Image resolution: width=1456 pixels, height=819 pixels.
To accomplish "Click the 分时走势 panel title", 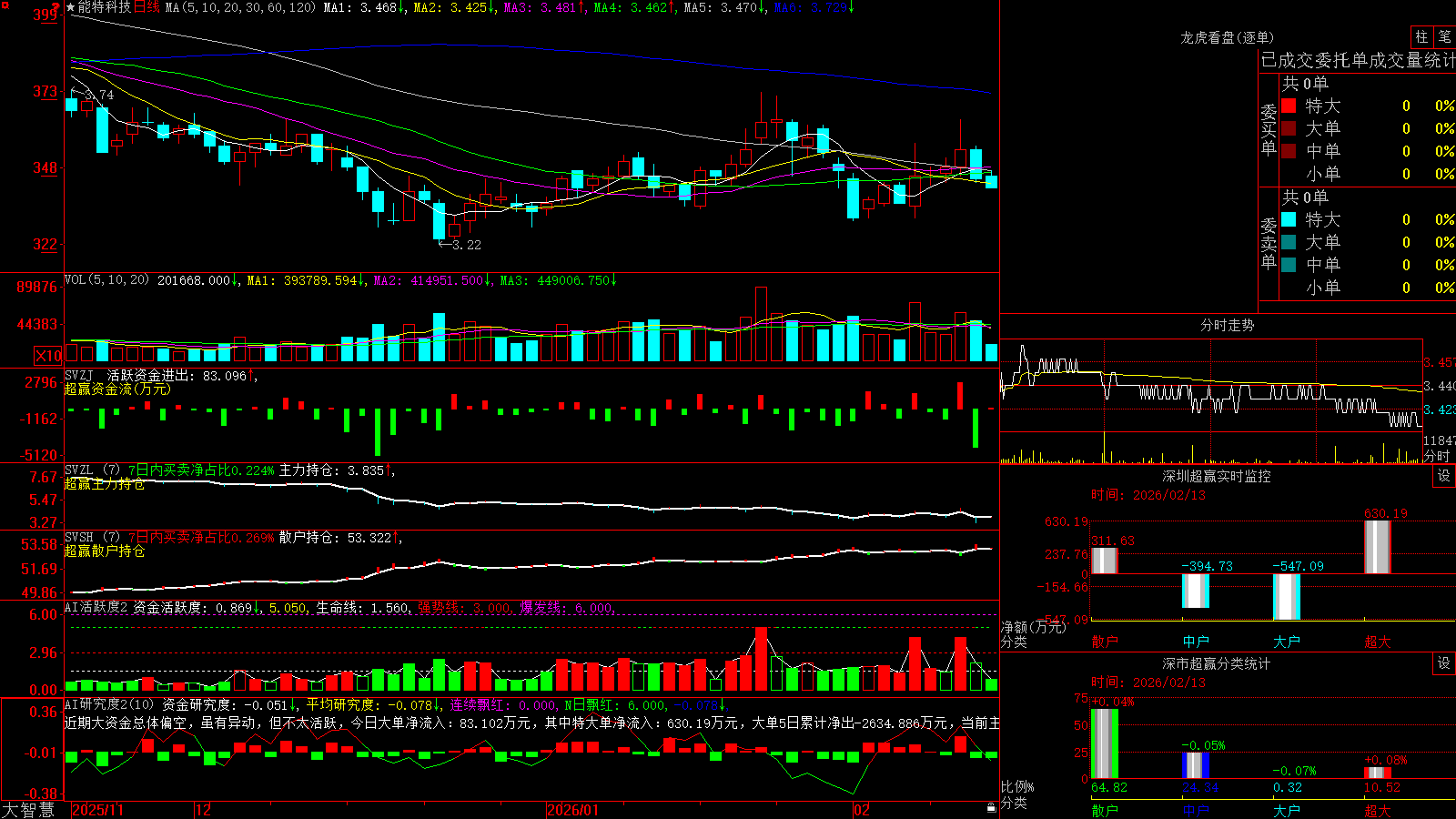I will [1227, 325].
